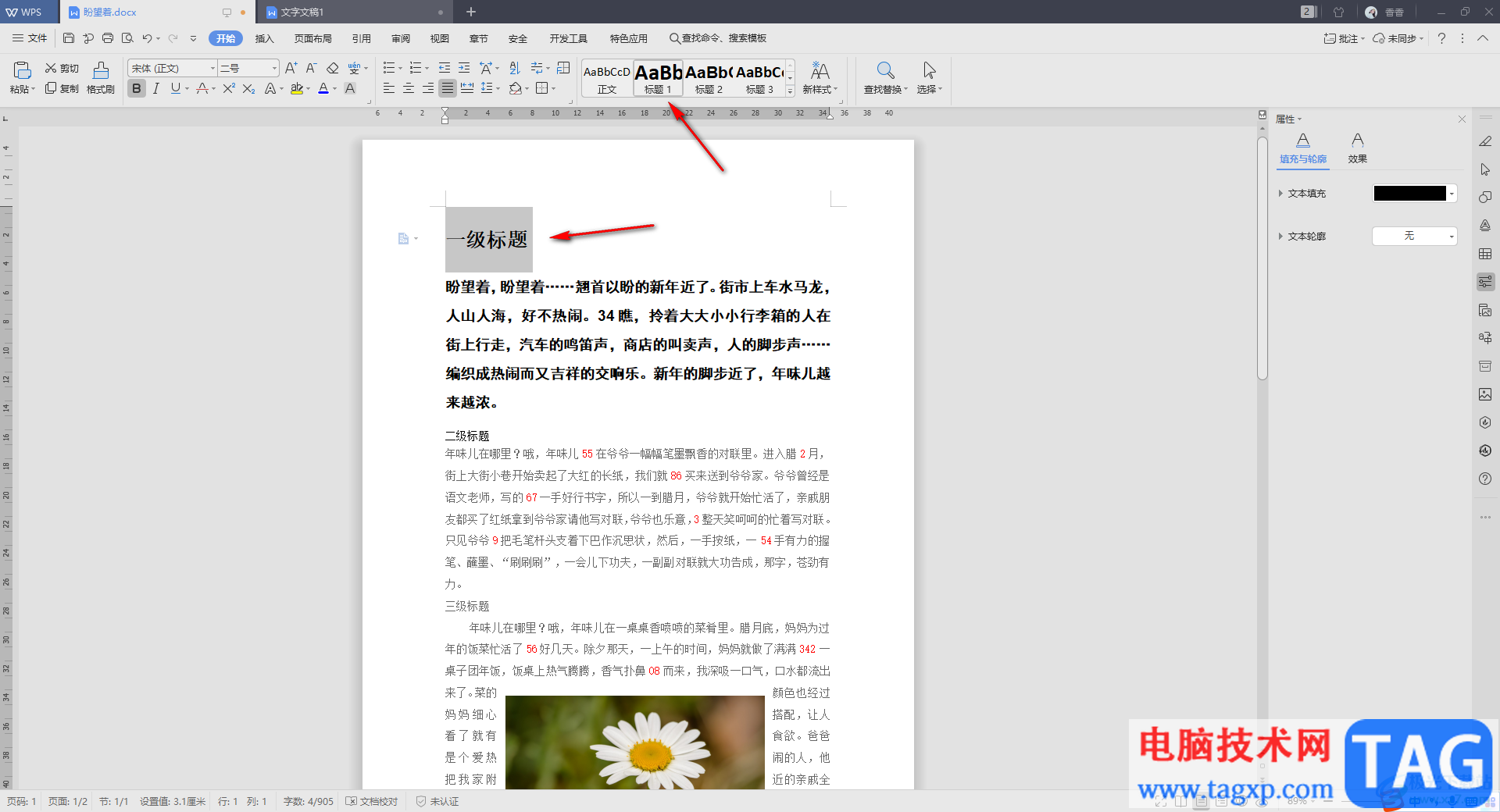The width and height of the screenshot is (1500, 812).
Task: Click the Cut (剪切) scissors icon
Action: click(51, 69)
